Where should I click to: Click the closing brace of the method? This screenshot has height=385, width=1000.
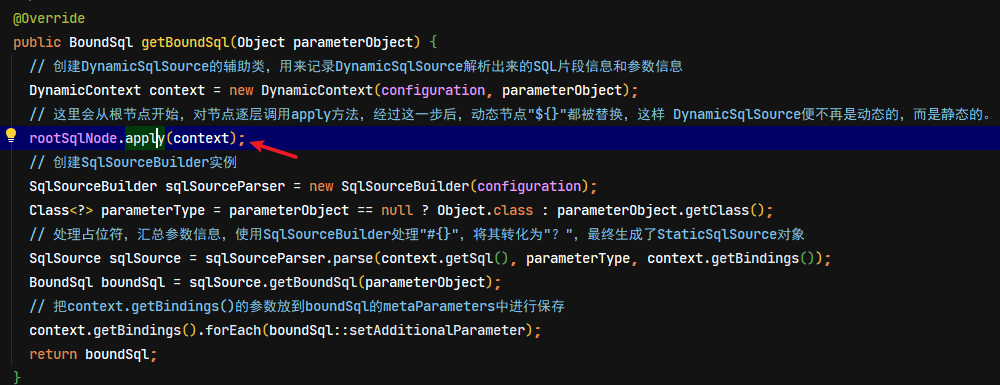coord(17,378)
